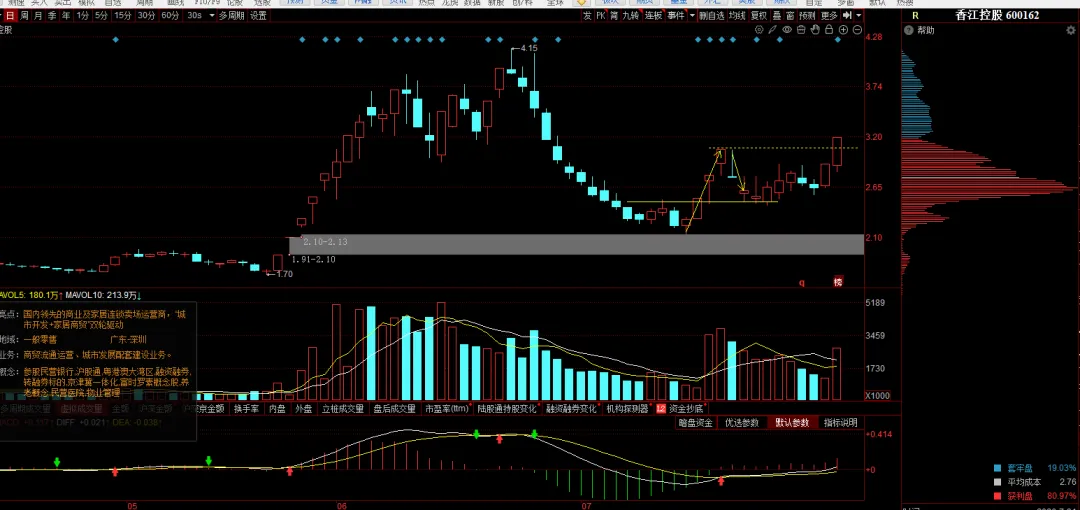1080x510 pixels.
Task: Select the 60分 period
Action: 170,15
